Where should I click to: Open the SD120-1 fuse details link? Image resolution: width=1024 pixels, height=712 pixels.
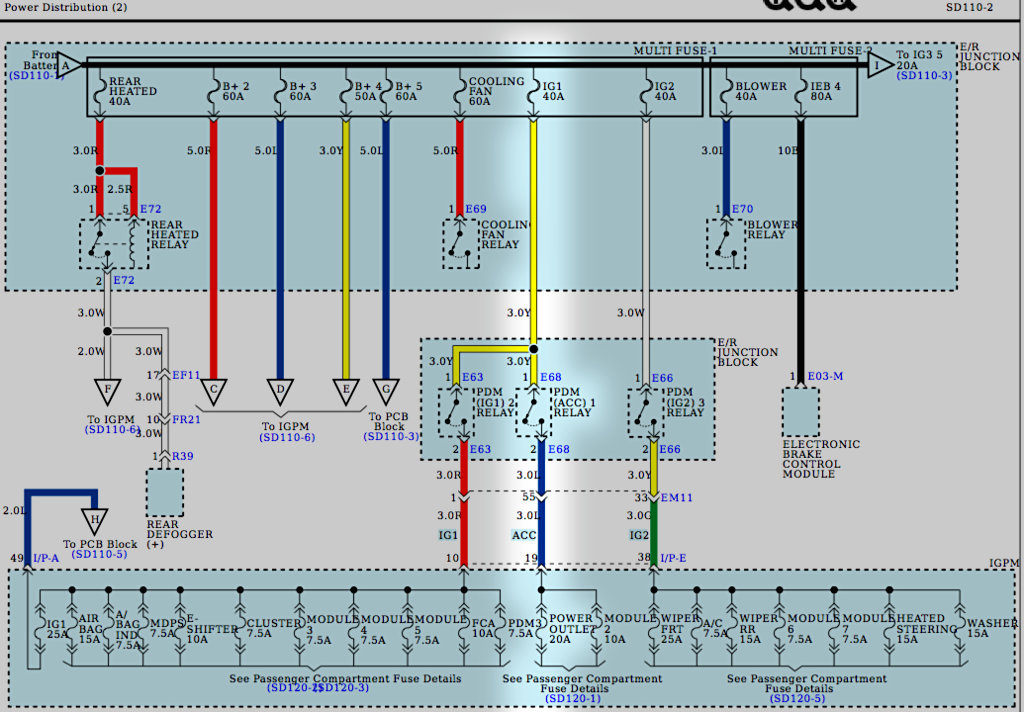[x=571, y=698]
